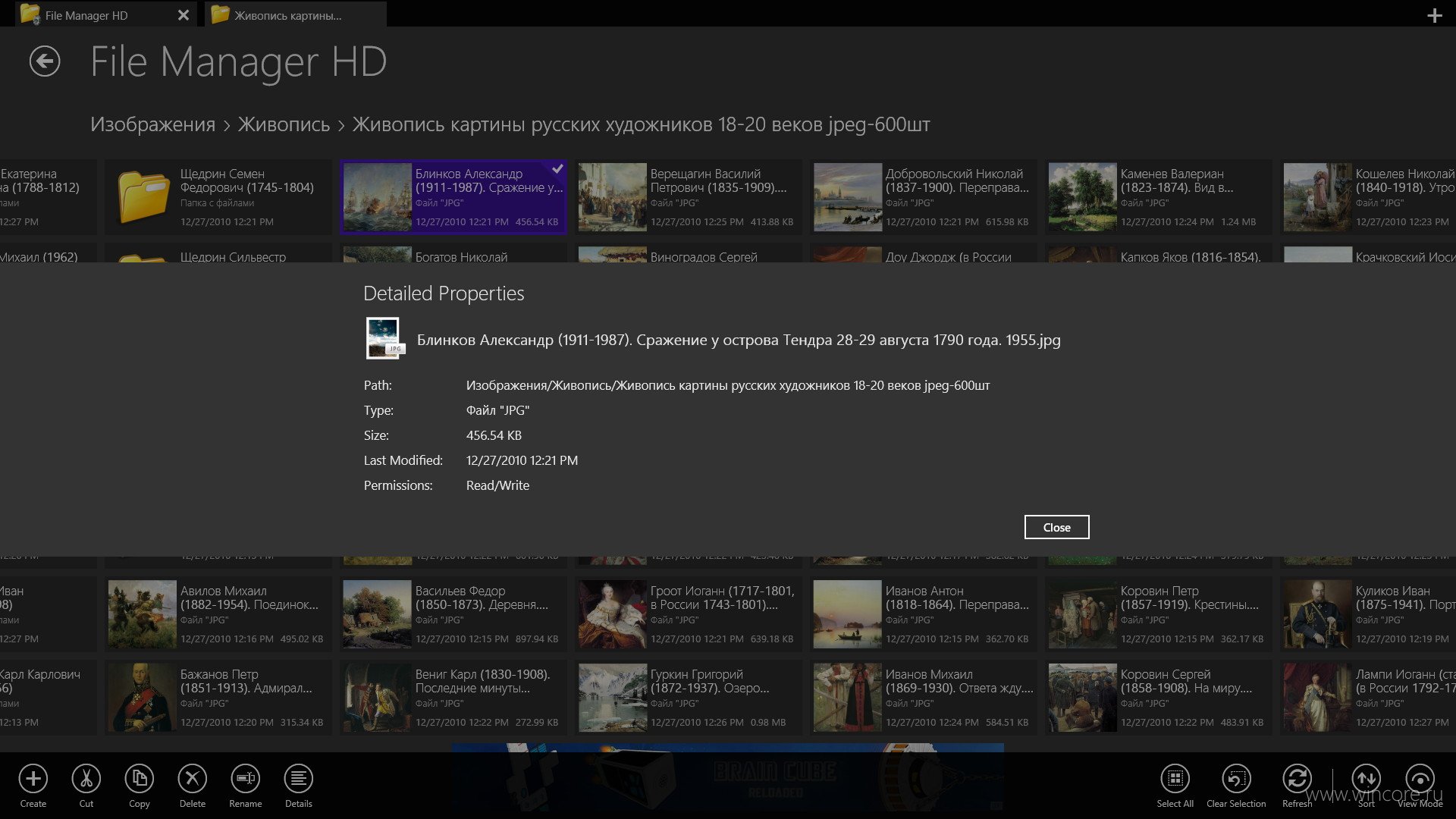Click the File Manager HD title heading

[x=238, y=61]
